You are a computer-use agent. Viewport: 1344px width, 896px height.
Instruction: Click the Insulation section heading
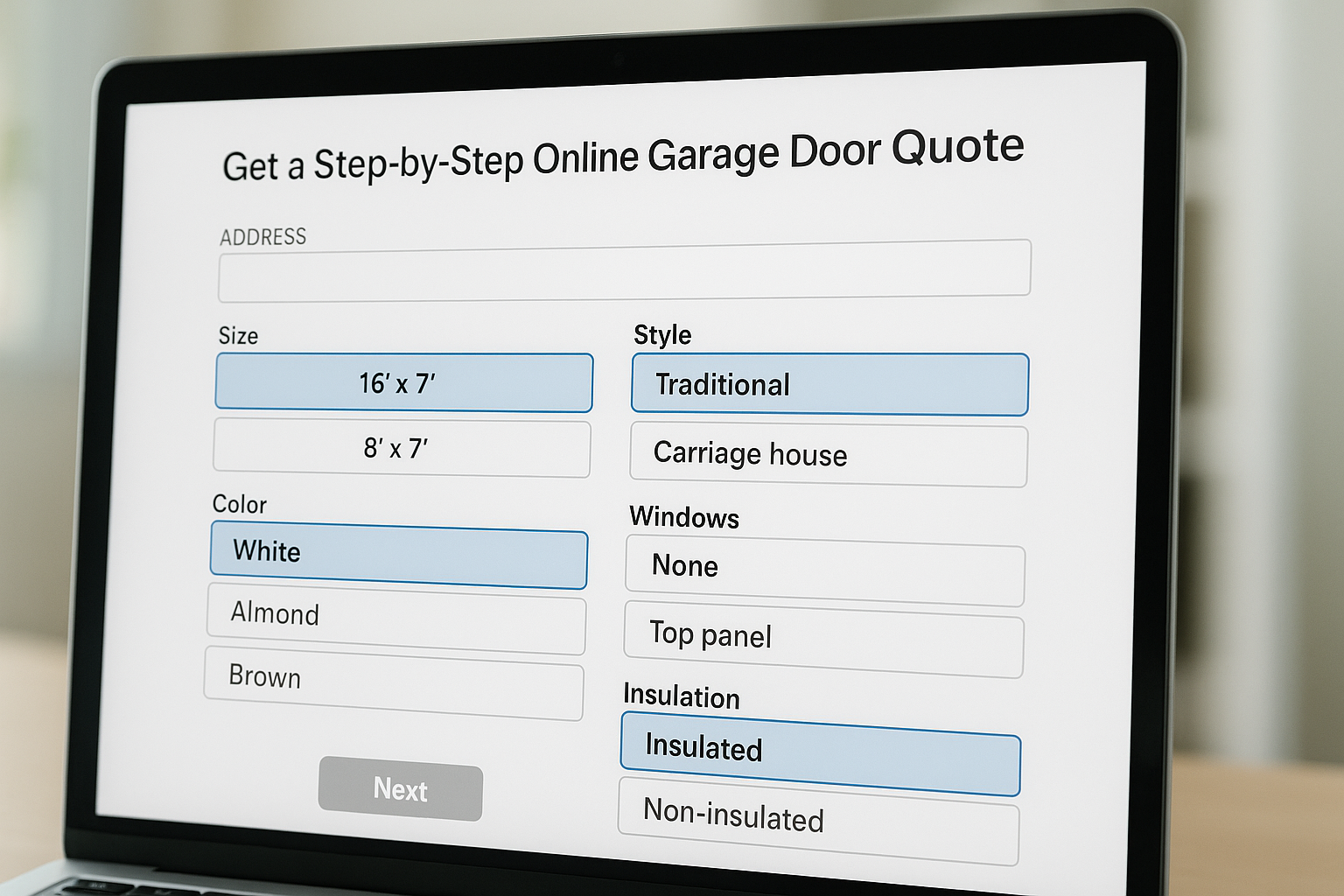click(x=681, y=696)
